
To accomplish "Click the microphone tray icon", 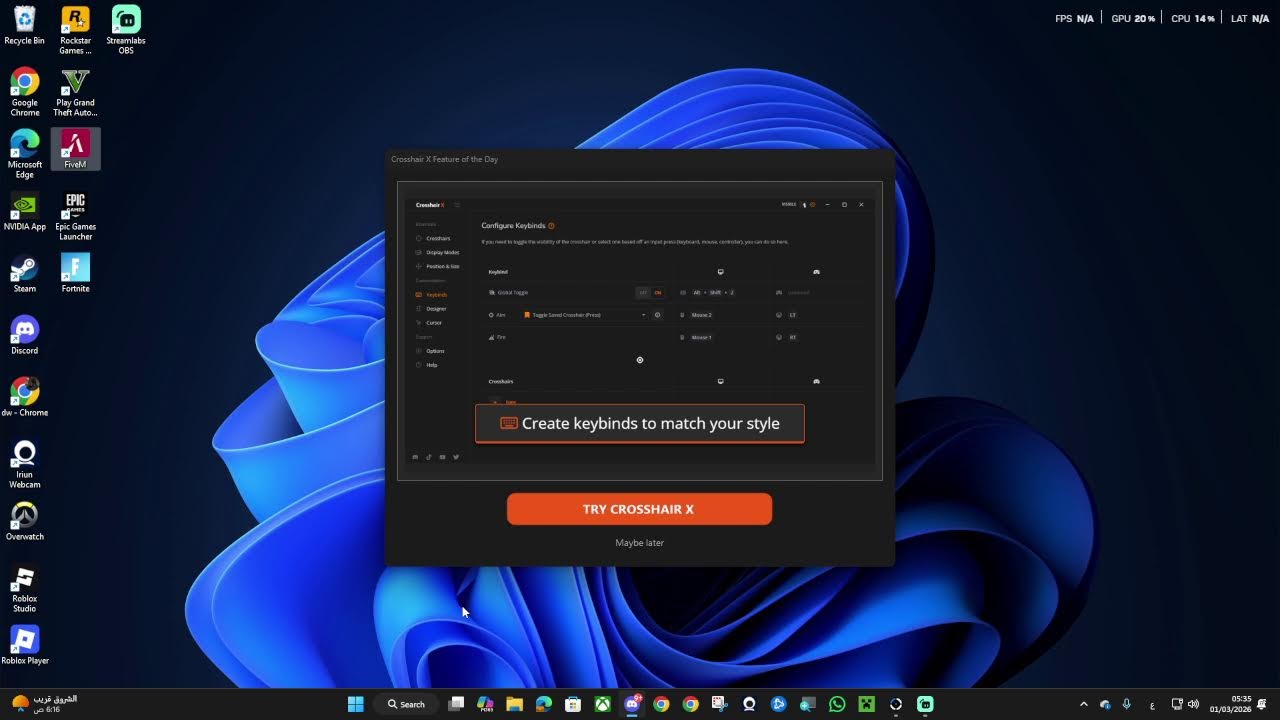I will [1127, 704].
